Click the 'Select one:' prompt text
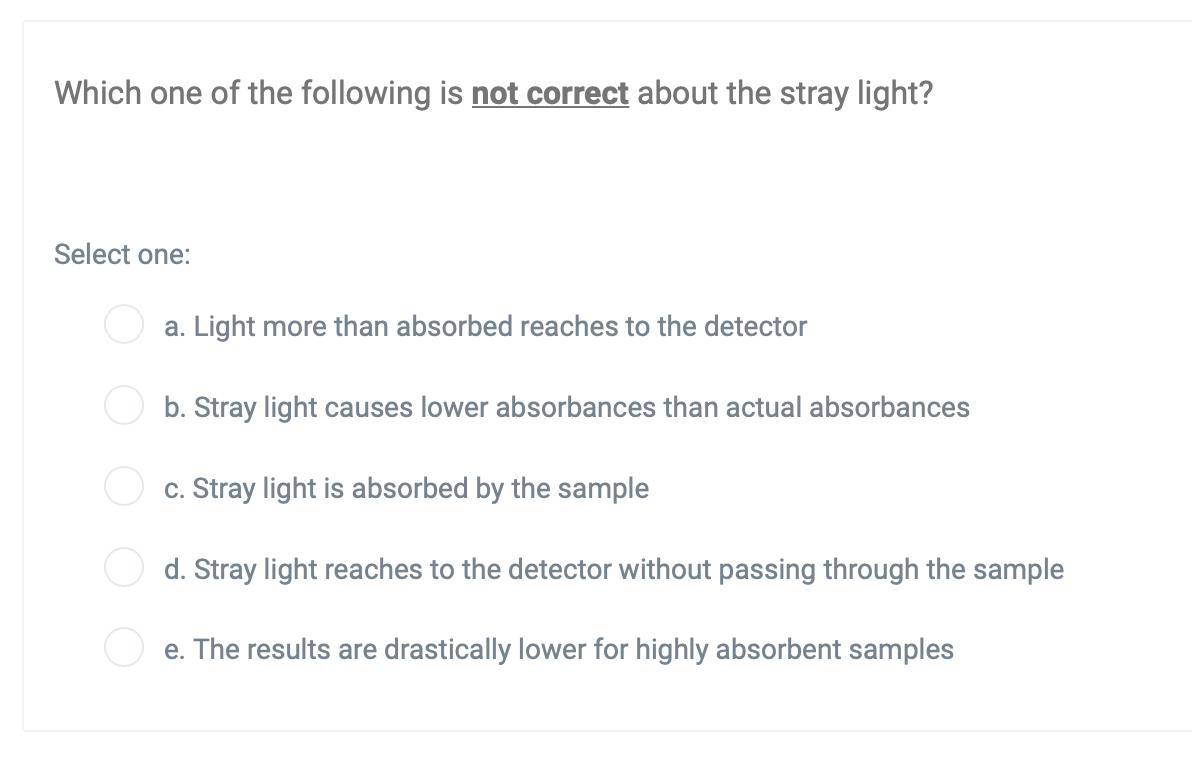This screenshot has width=1192, height=780. (x=122, y=255)
